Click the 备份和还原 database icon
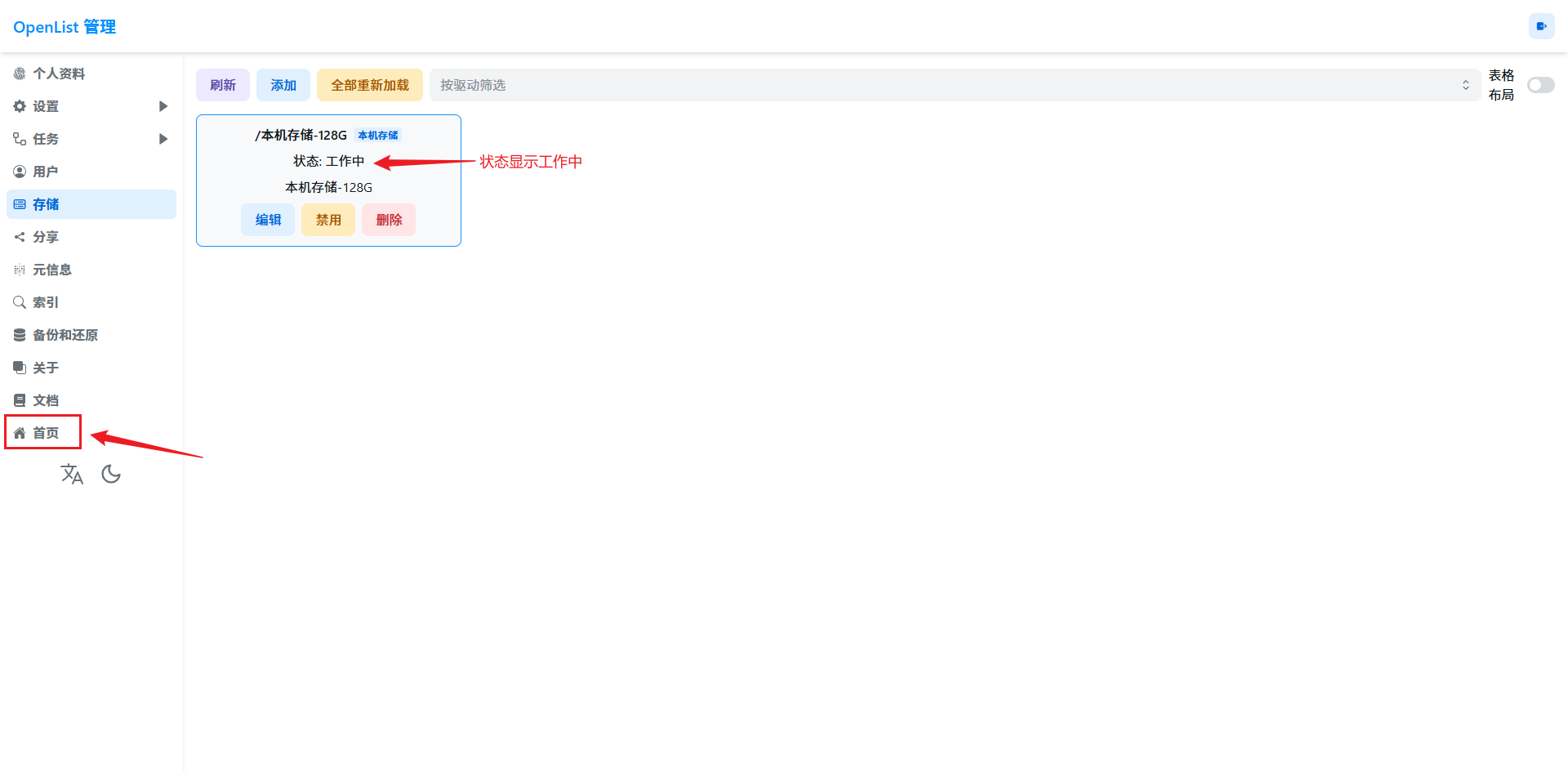This screenshot has height=772, width=1568. 20,335
